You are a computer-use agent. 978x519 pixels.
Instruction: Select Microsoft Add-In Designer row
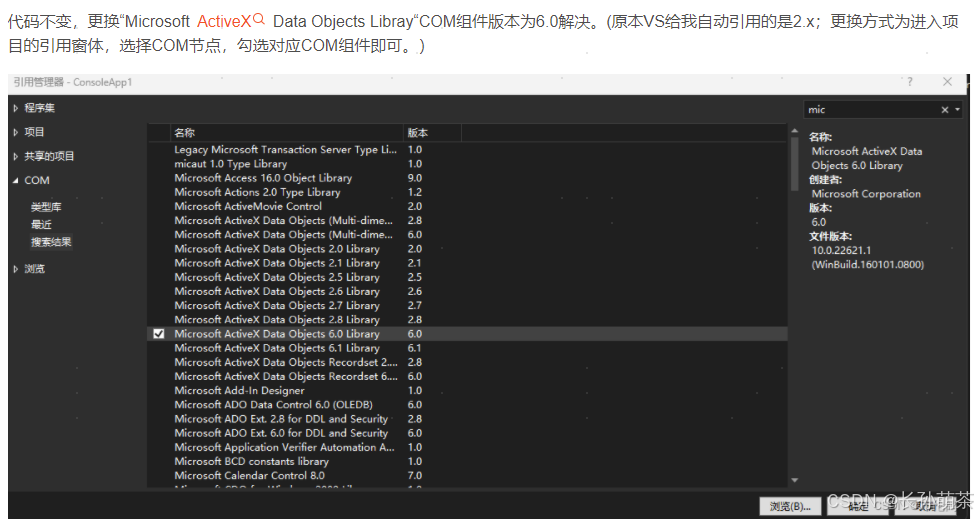coord(467,390)
